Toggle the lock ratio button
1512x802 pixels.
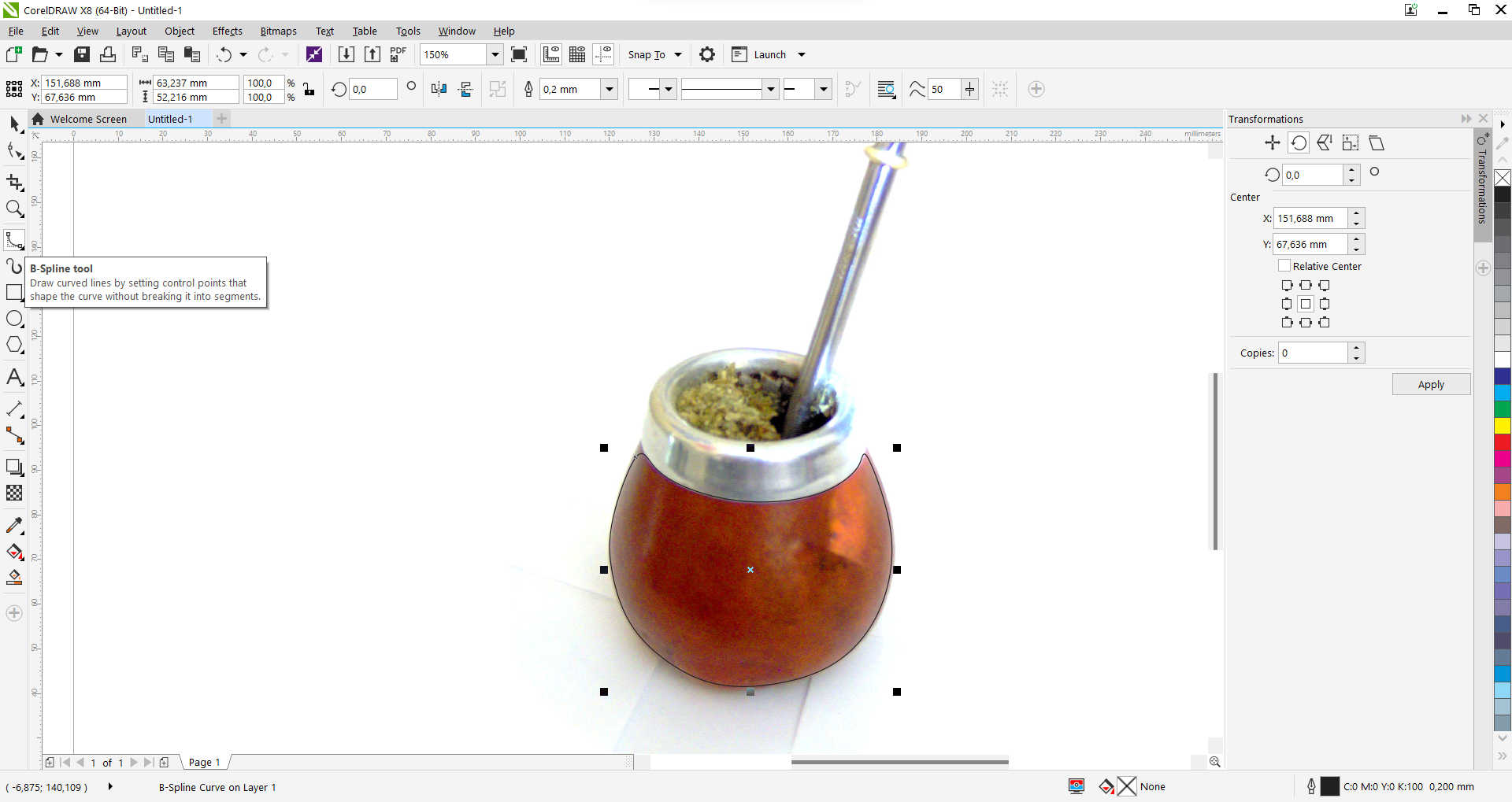tap(309, 90)
